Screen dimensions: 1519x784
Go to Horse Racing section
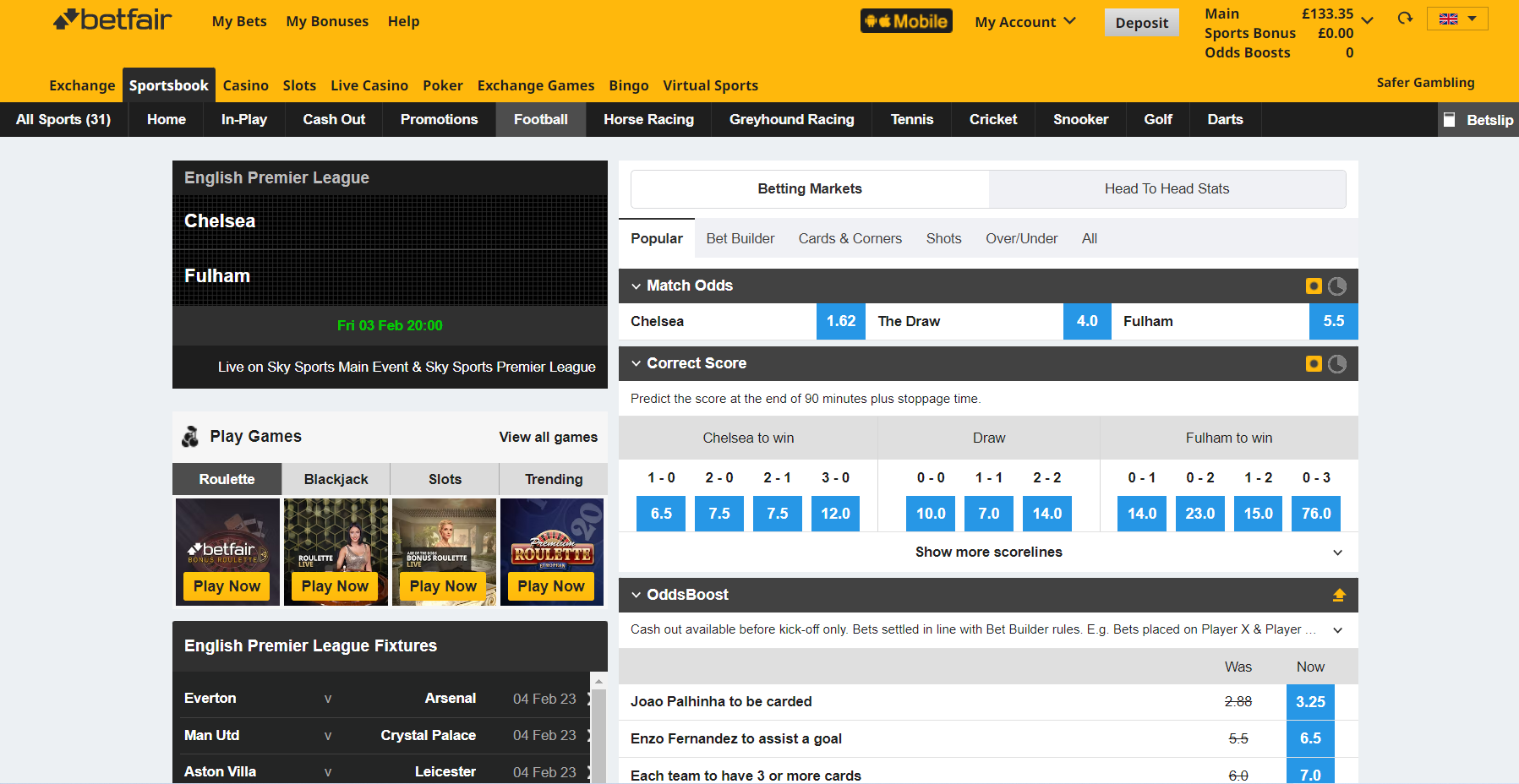click(648, 120)
